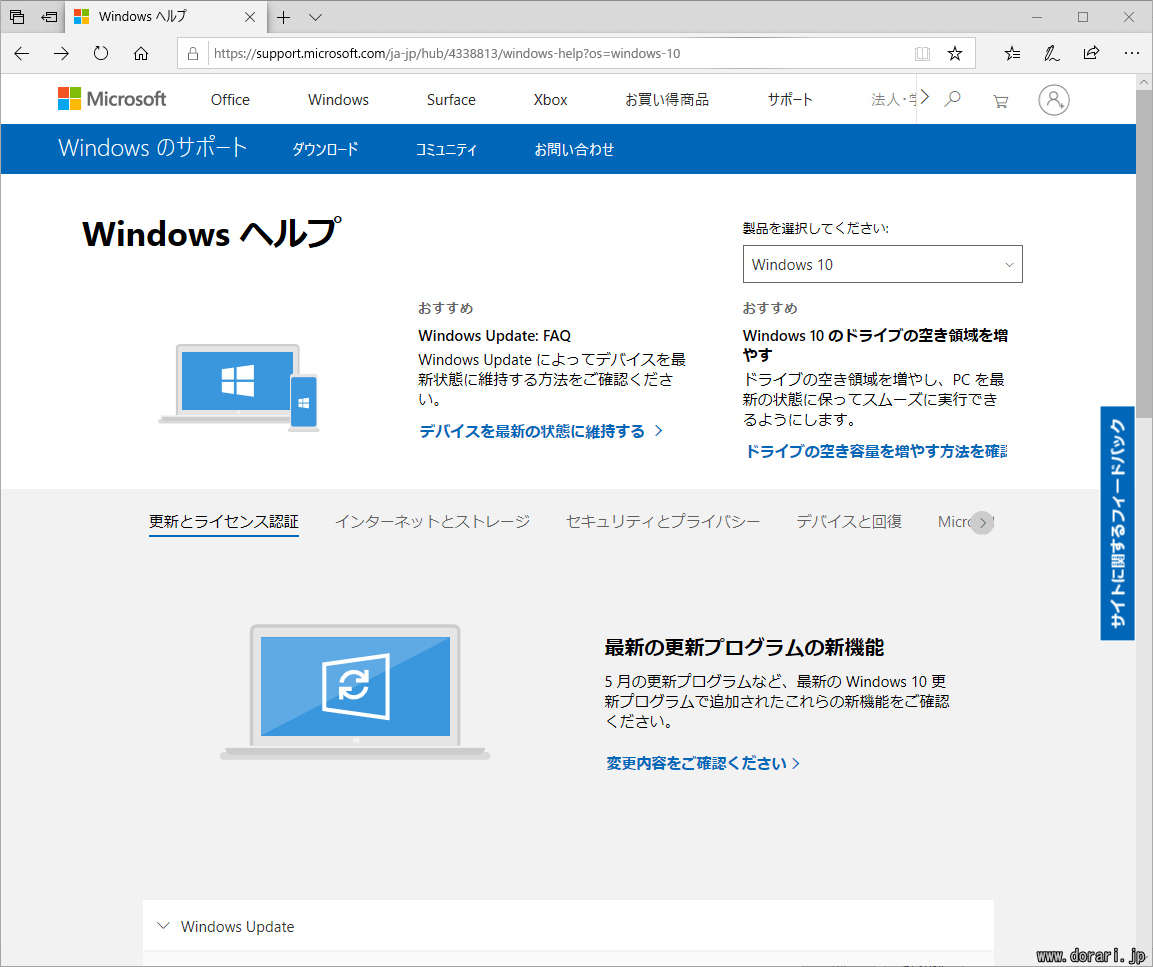1153x967 pixels.
Task: Click the browser Forward arrow
Action: pos(62,53)
